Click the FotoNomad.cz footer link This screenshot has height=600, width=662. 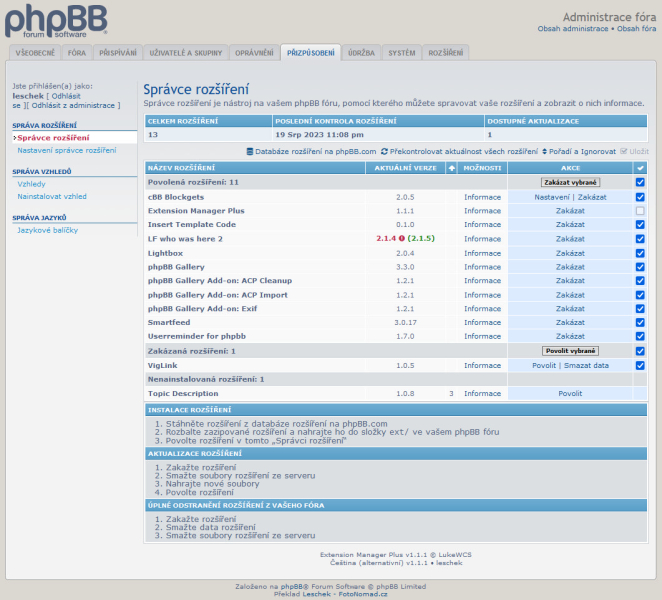point(363,594)
